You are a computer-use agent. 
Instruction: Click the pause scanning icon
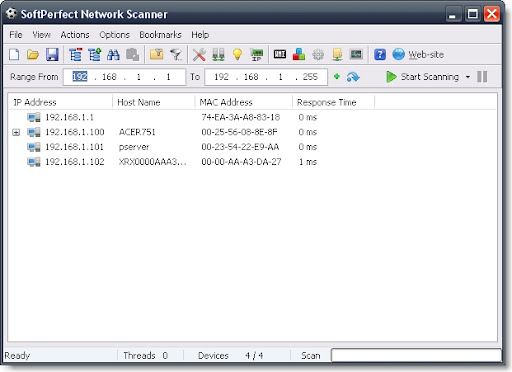482,77
